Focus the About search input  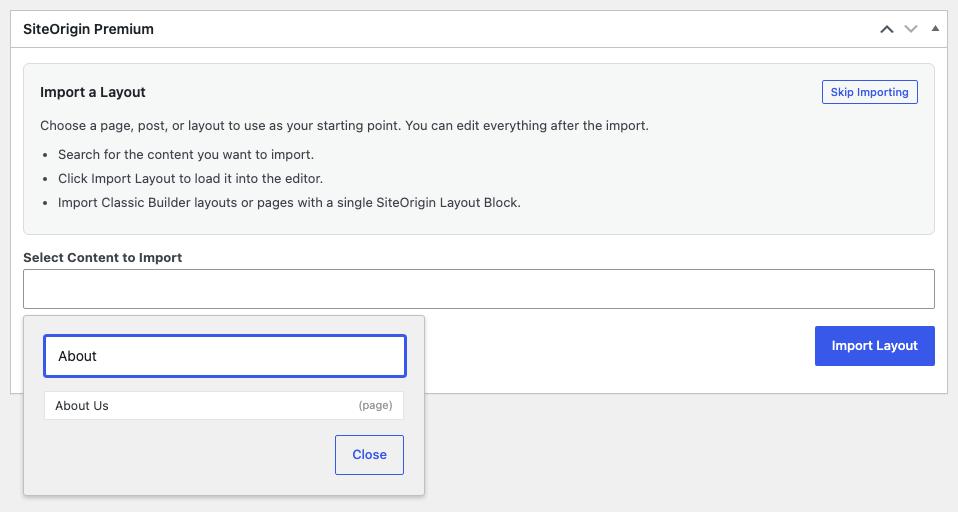225,356
